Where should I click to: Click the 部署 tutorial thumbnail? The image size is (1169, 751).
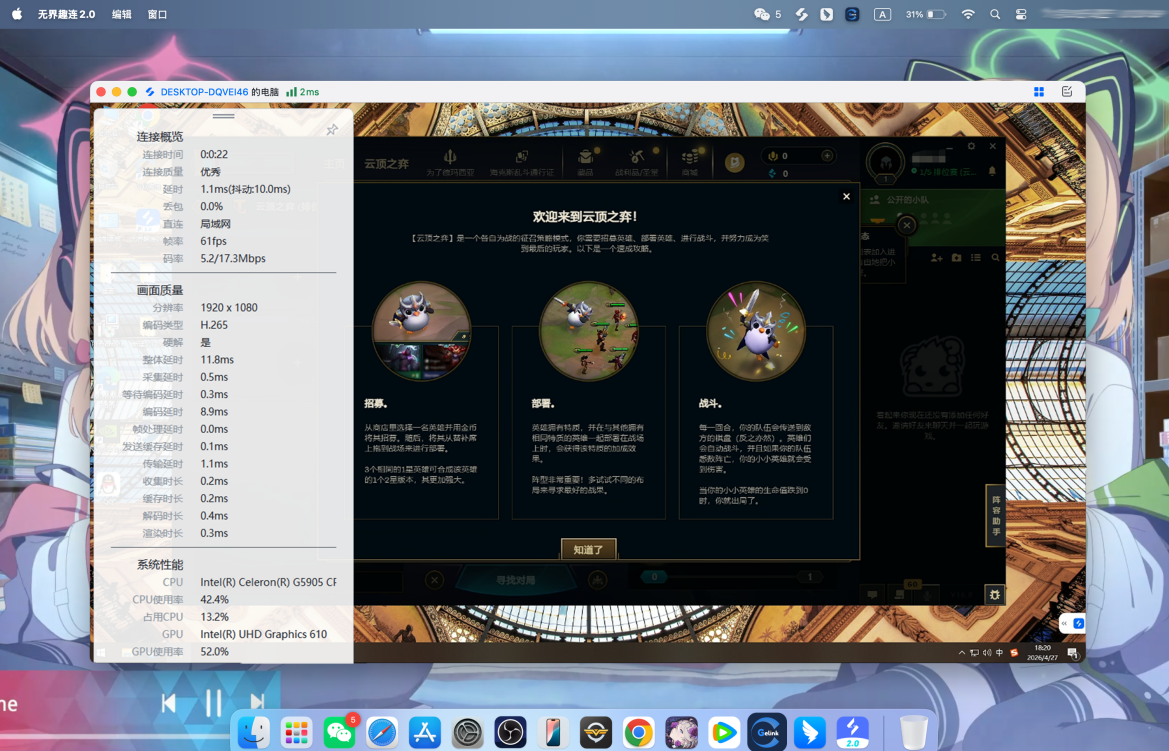[x=589, y=330]
